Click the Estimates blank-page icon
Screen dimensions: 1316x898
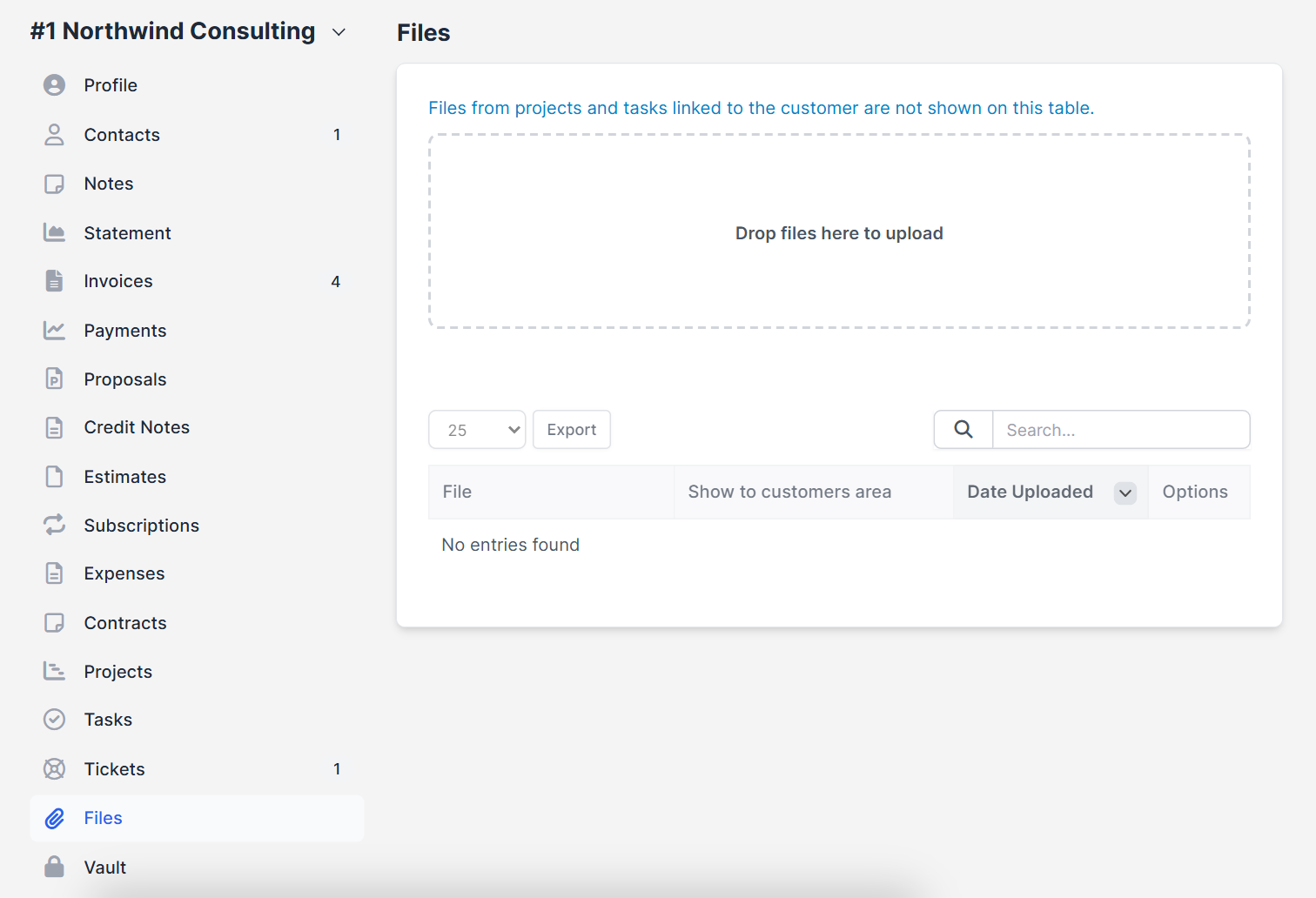click(x=54, y=477)
